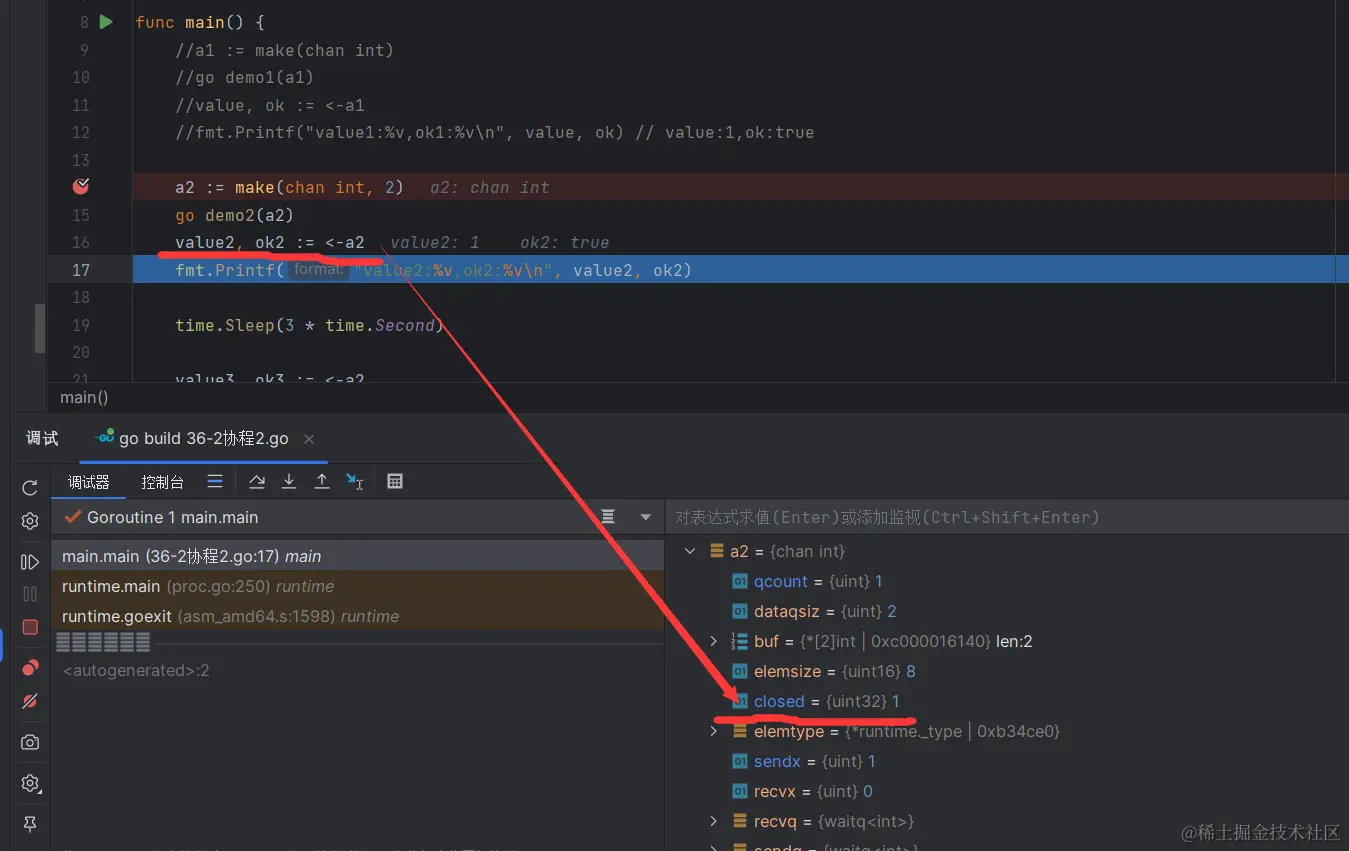The height and width of the screenshot is (851, 1349).
Task: Open the View Breakpoints dialog
Action: pyautogui.click(x=30, y=668)
